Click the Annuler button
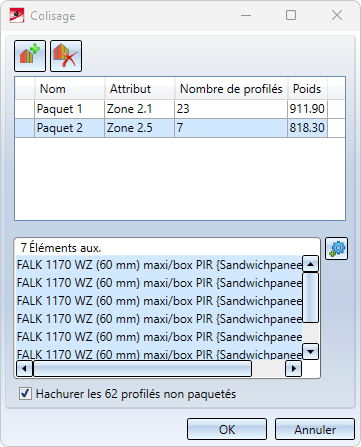The height and width of the screenshot is (447, 361). pos(315,429)
